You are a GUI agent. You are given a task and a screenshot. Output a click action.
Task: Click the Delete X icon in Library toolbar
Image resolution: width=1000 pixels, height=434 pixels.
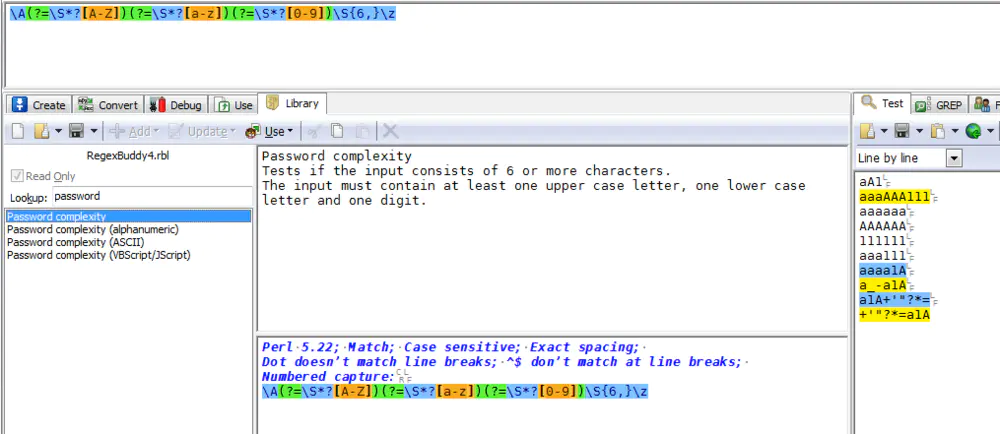coord(390,131)
